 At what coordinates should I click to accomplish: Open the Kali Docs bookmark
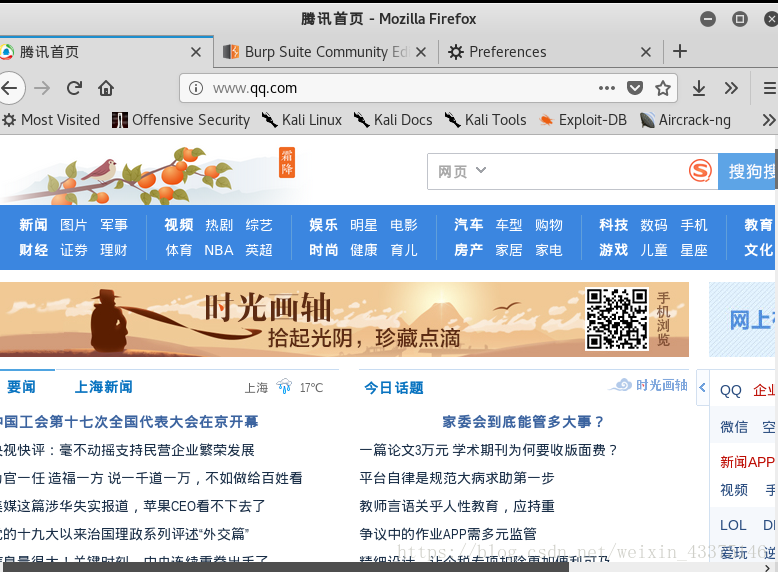392,120
